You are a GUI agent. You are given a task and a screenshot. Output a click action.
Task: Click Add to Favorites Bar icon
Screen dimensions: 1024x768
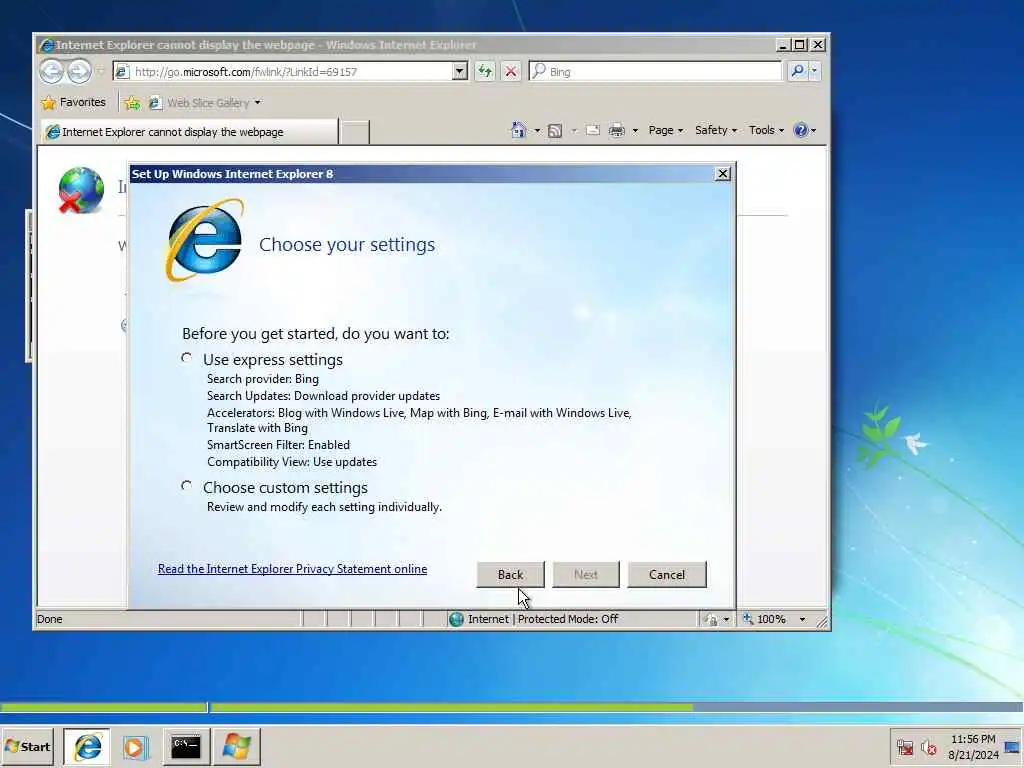132,103
